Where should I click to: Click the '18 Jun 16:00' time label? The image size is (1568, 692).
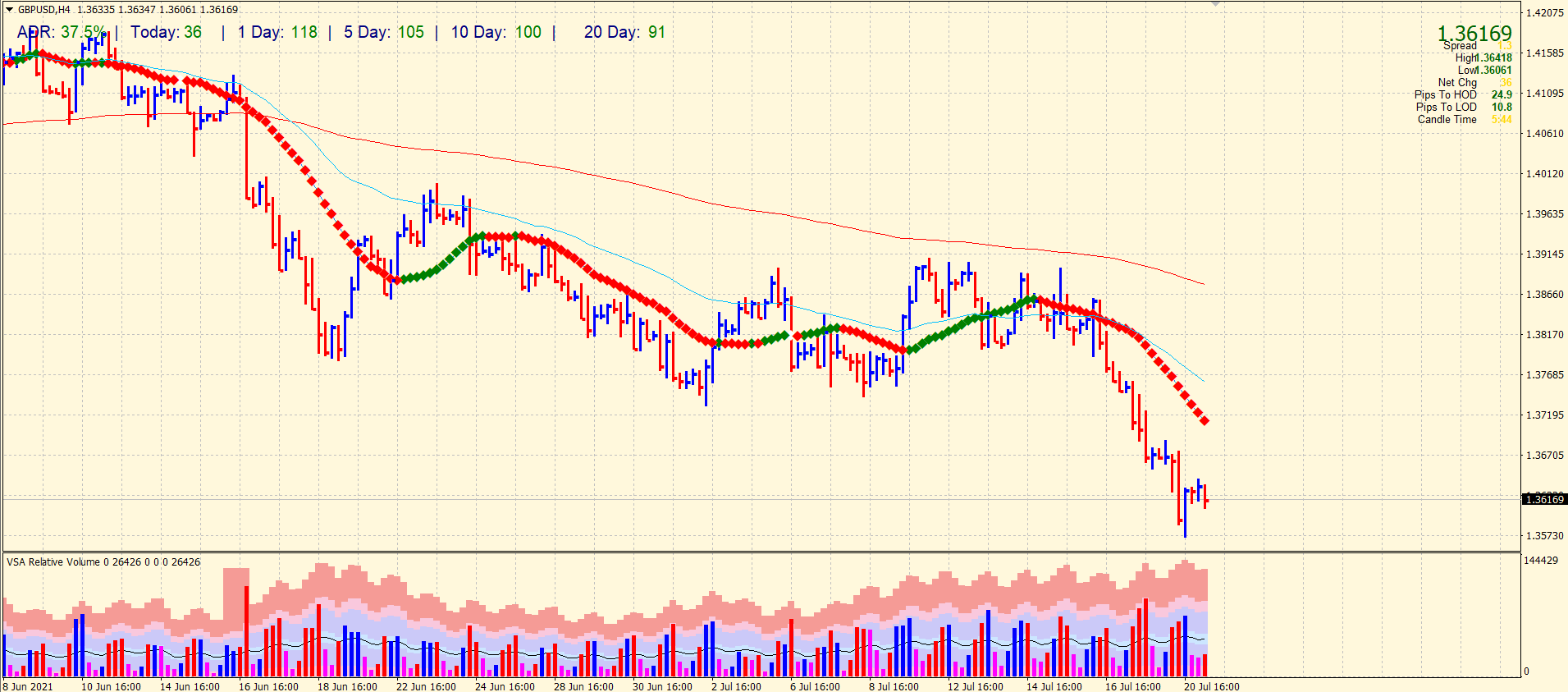[x=347, y=687]
